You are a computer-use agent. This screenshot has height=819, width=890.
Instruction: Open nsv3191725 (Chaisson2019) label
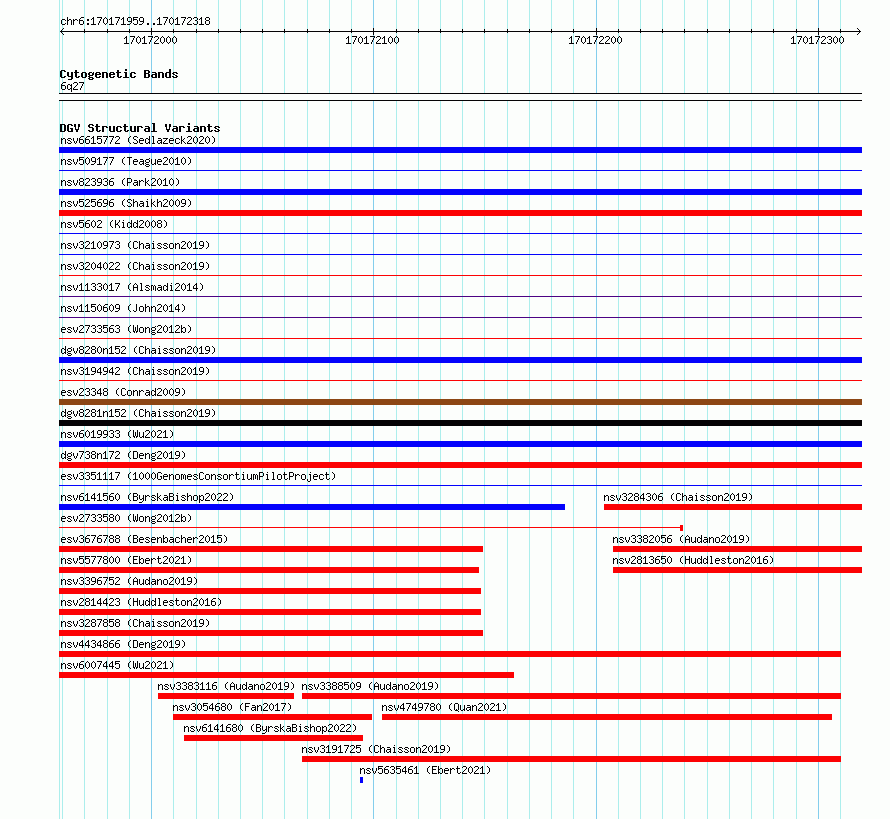376,749
